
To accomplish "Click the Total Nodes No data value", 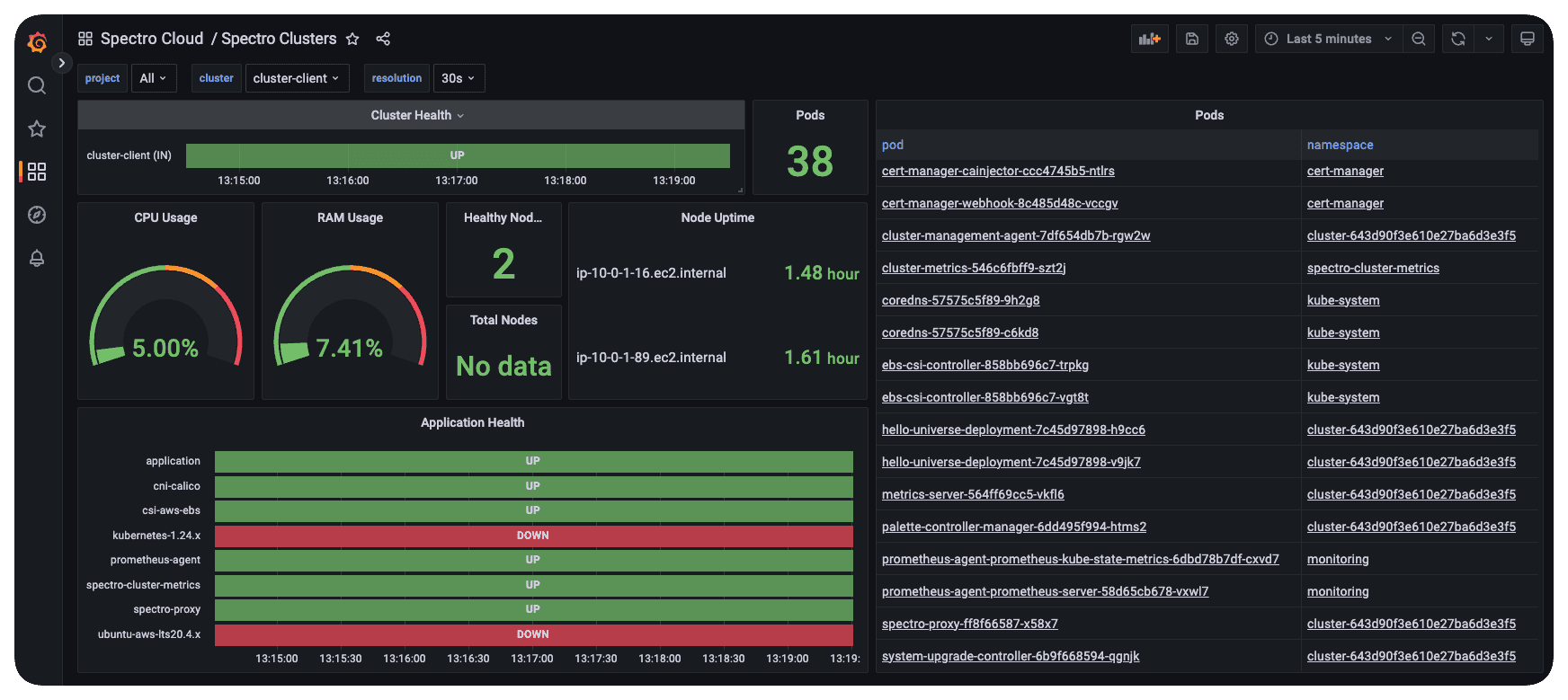I will 503,366.
